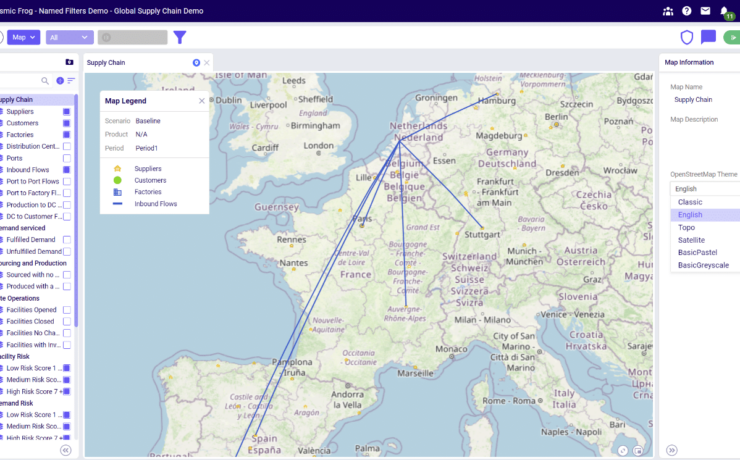Screen dimensions: 740x460
Task: Choose the Topo theme option
Action: pos(686,227)
